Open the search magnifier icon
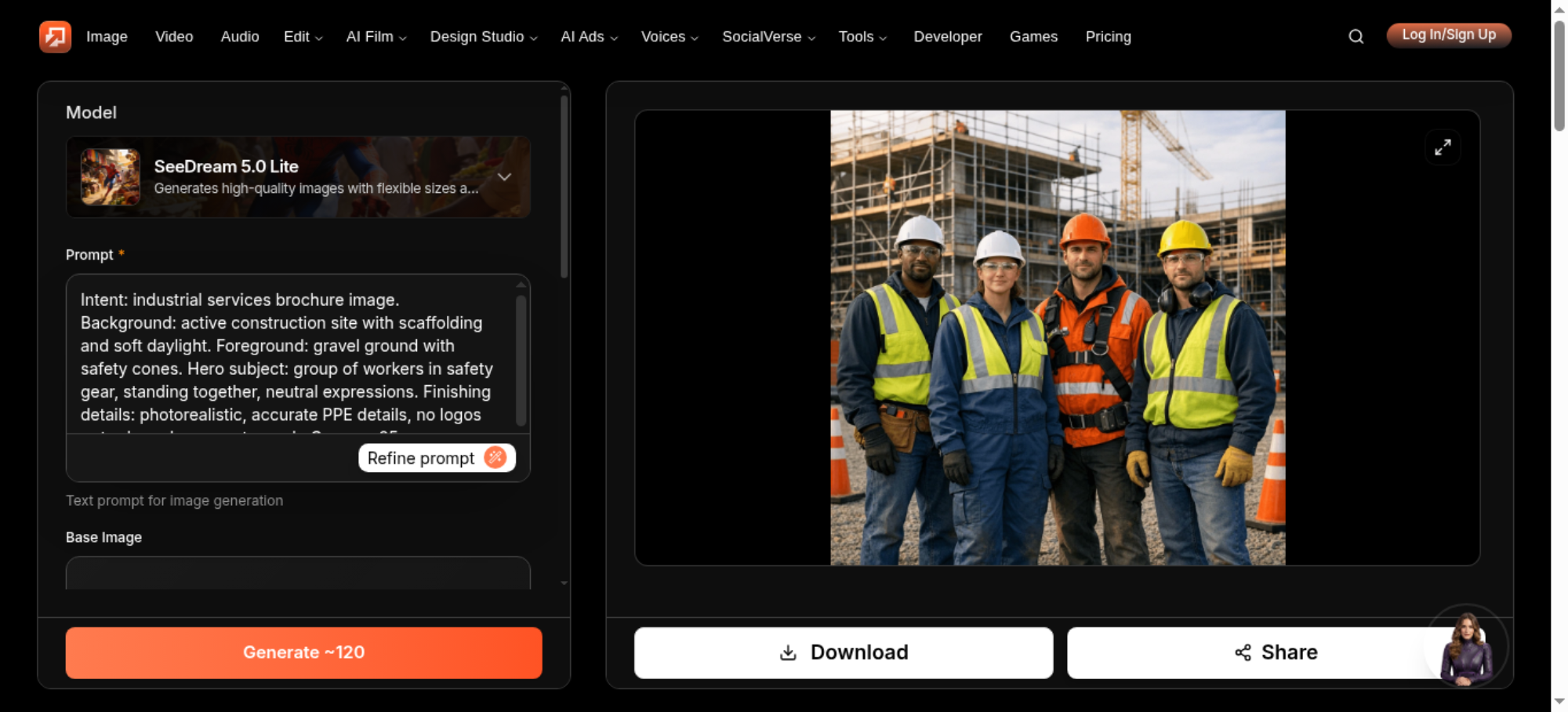 click(x=1356, y=36)
